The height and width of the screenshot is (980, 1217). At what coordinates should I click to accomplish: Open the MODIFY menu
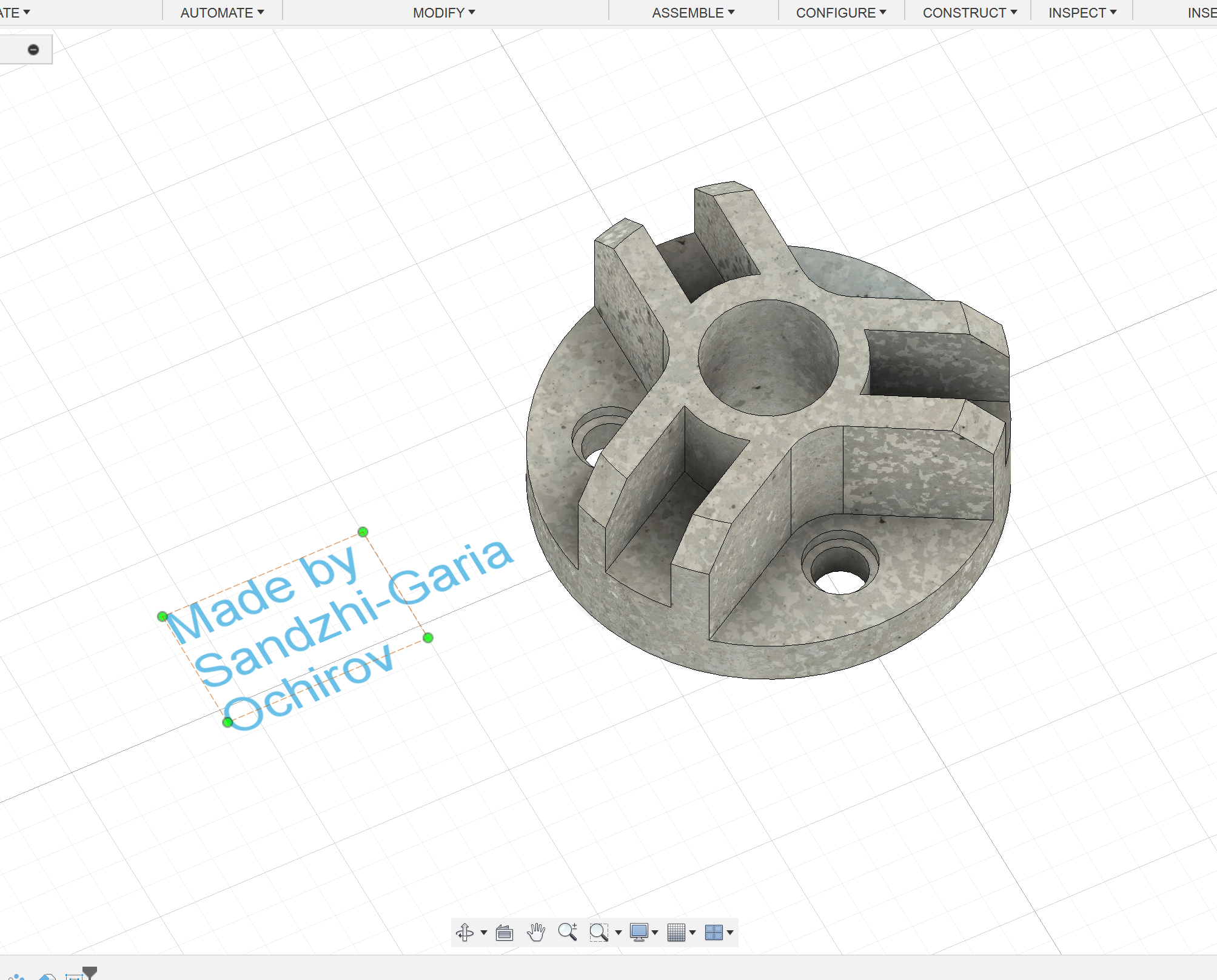tap(444, 13)
